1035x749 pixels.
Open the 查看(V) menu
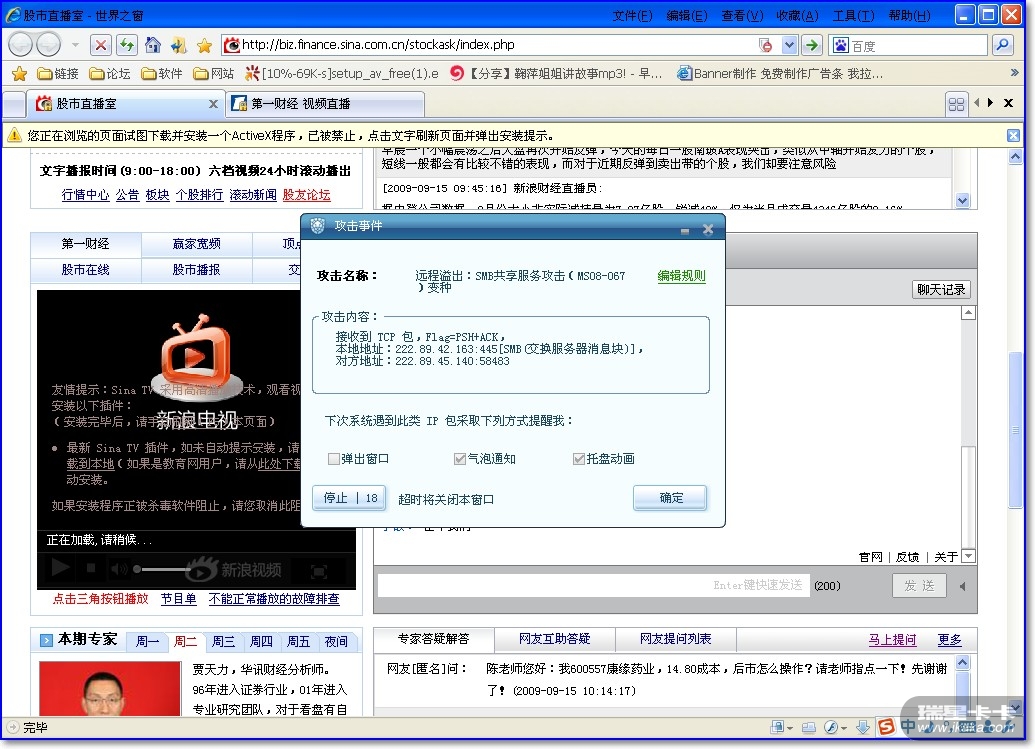click(742, 15)
